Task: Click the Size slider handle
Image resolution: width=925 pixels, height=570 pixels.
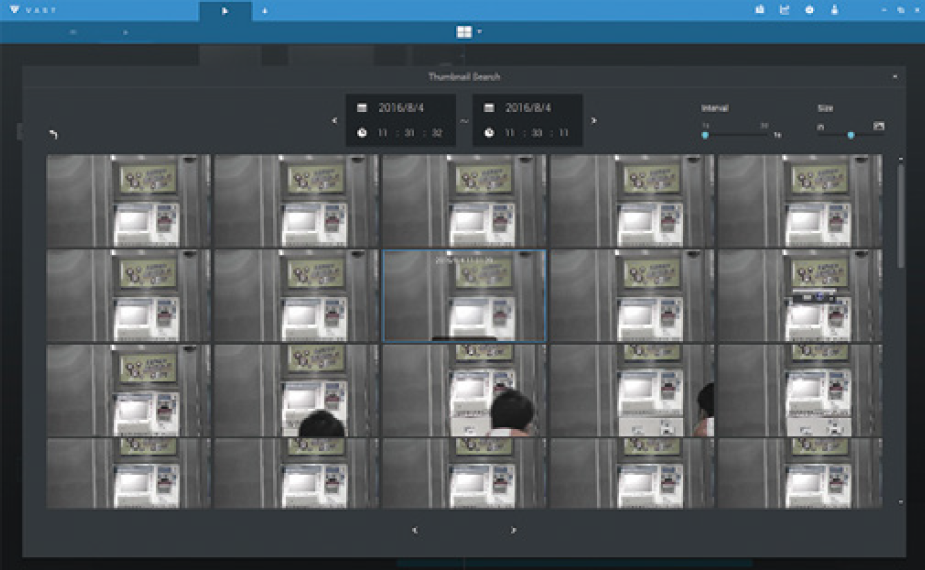Action: pos(851,134)
